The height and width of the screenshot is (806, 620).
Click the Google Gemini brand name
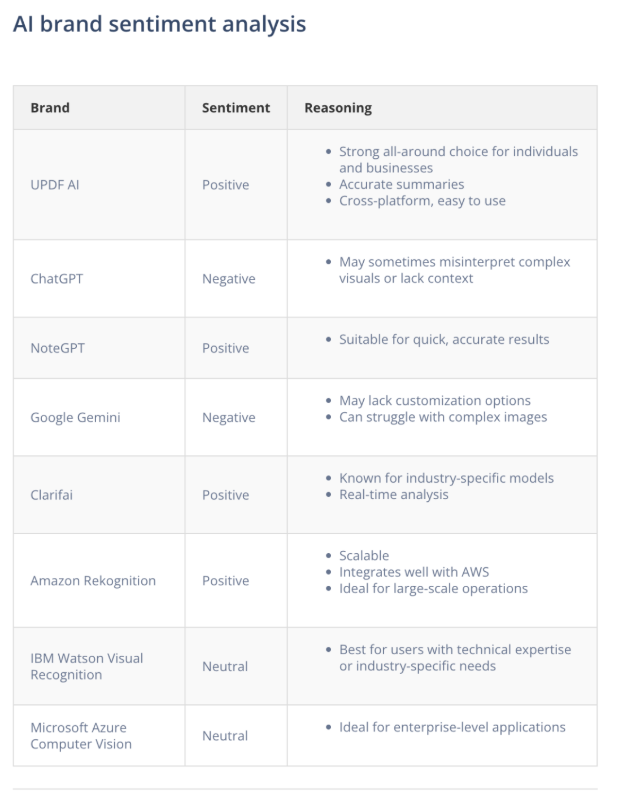(x=75, y=417)
